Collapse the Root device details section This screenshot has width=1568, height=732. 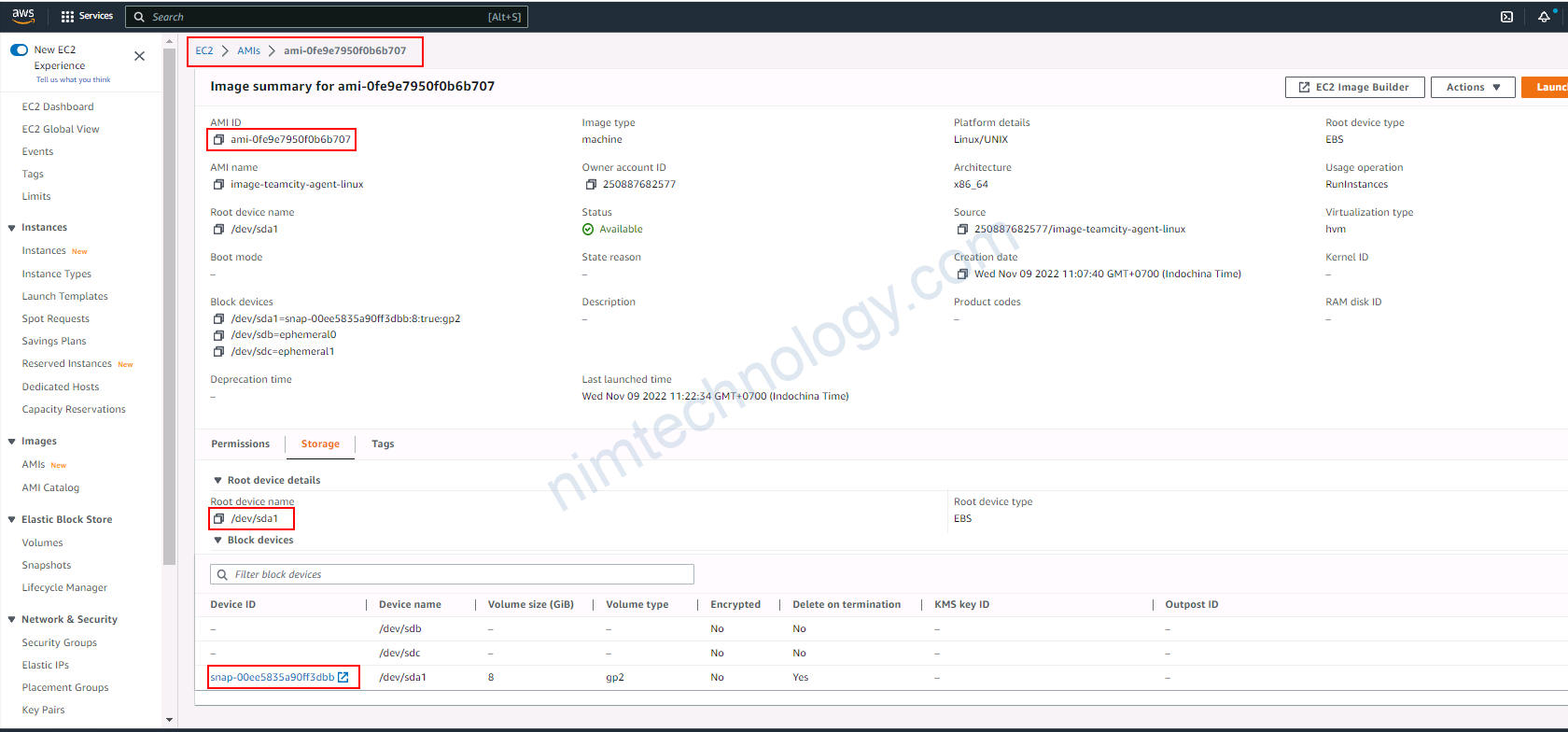pyautogui.click(x=217, y=480)
